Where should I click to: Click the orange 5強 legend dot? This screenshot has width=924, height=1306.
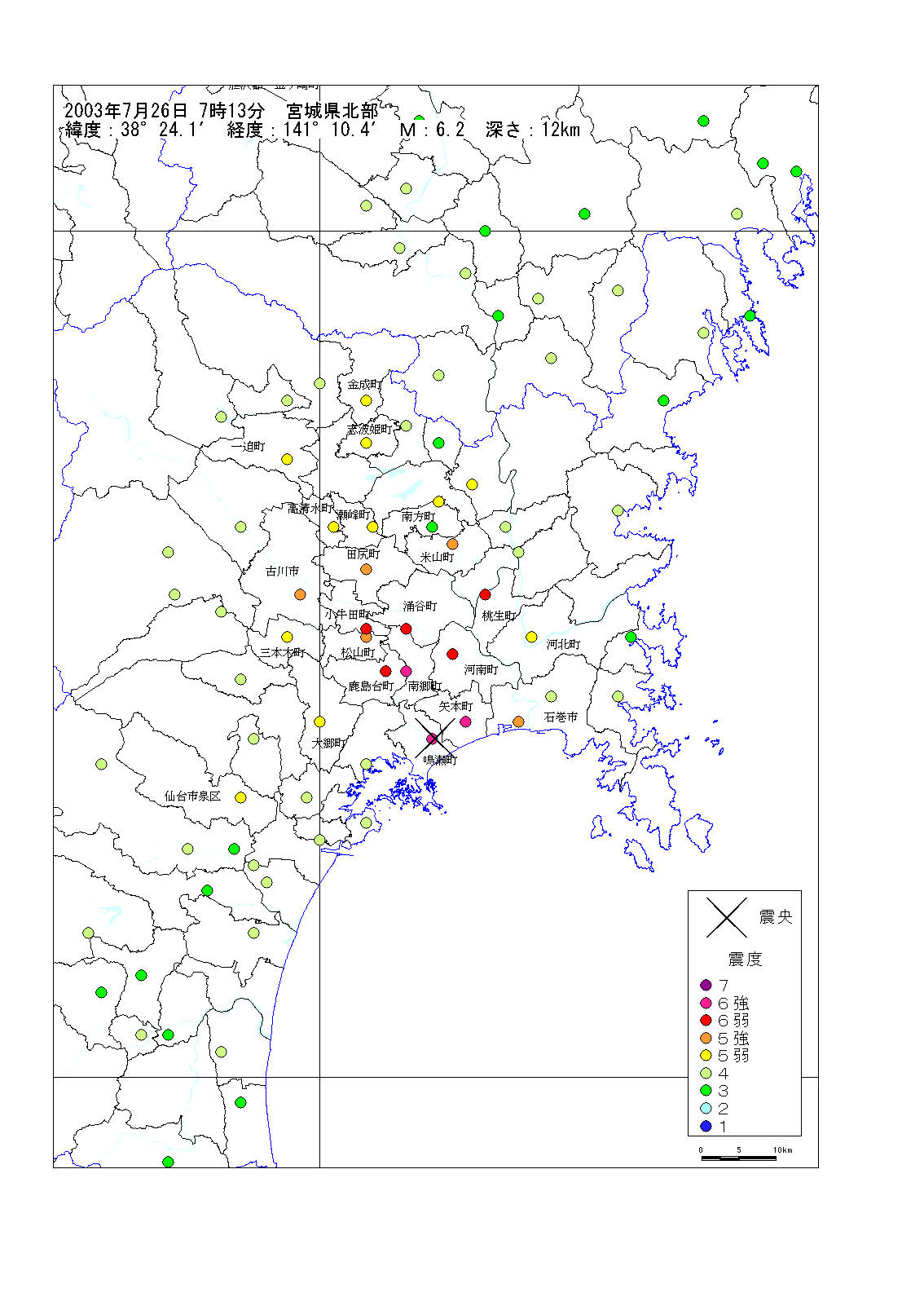pyautogui.click(x=706, y=1038)
